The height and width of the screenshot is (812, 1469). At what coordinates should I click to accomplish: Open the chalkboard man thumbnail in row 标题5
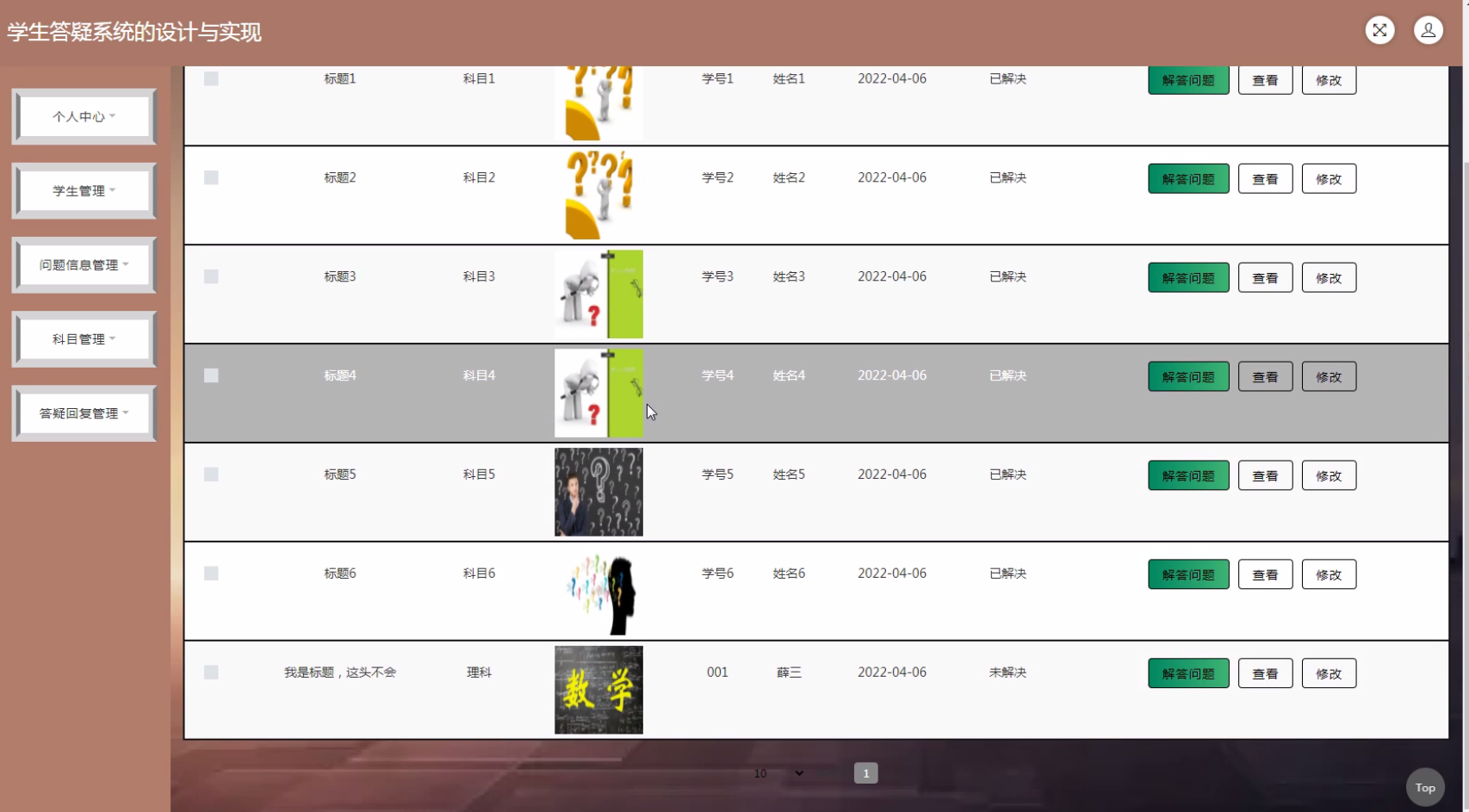point(598,492)
